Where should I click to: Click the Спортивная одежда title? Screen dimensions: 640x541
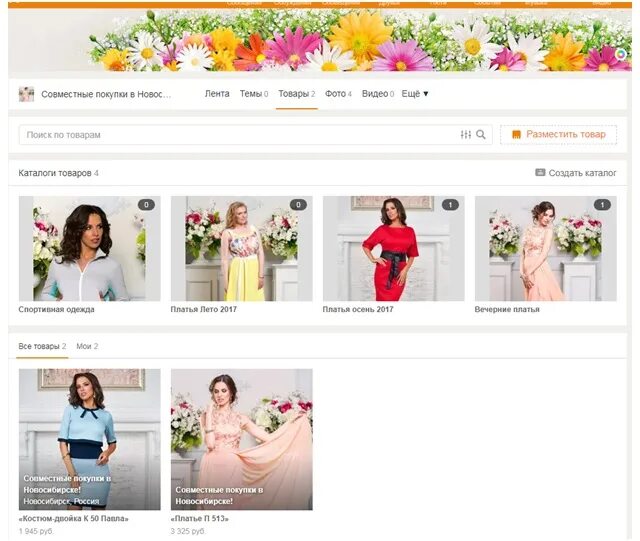pyautogui.click(x=56, y=309)
